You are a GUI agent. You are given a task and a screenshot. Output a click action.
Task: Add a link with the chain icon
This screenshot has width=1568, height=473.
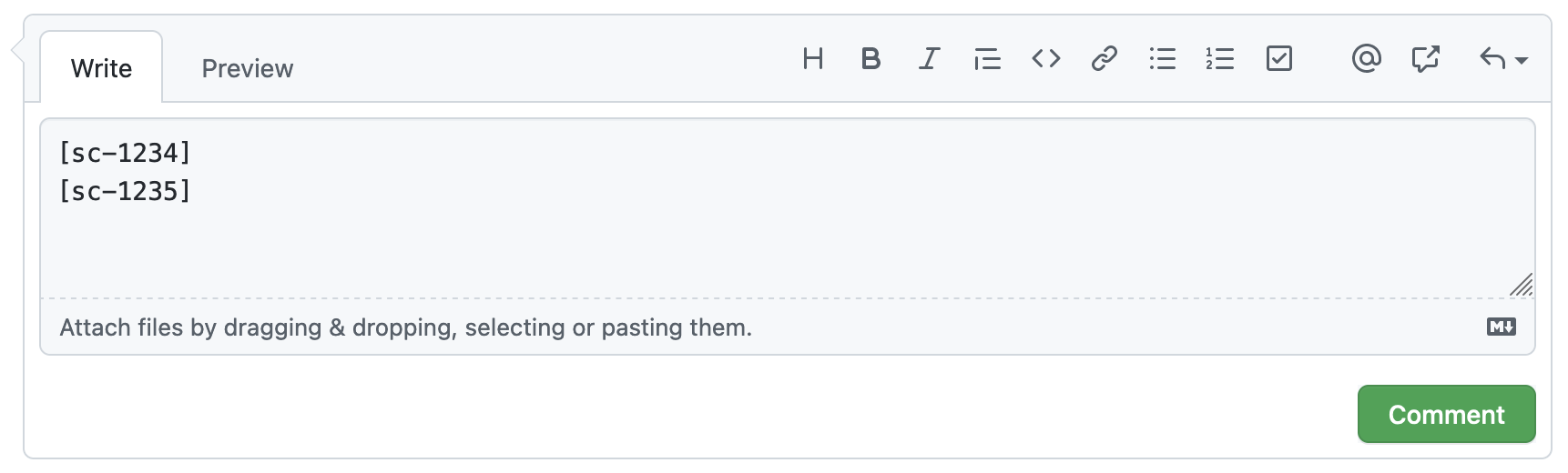1105,59
